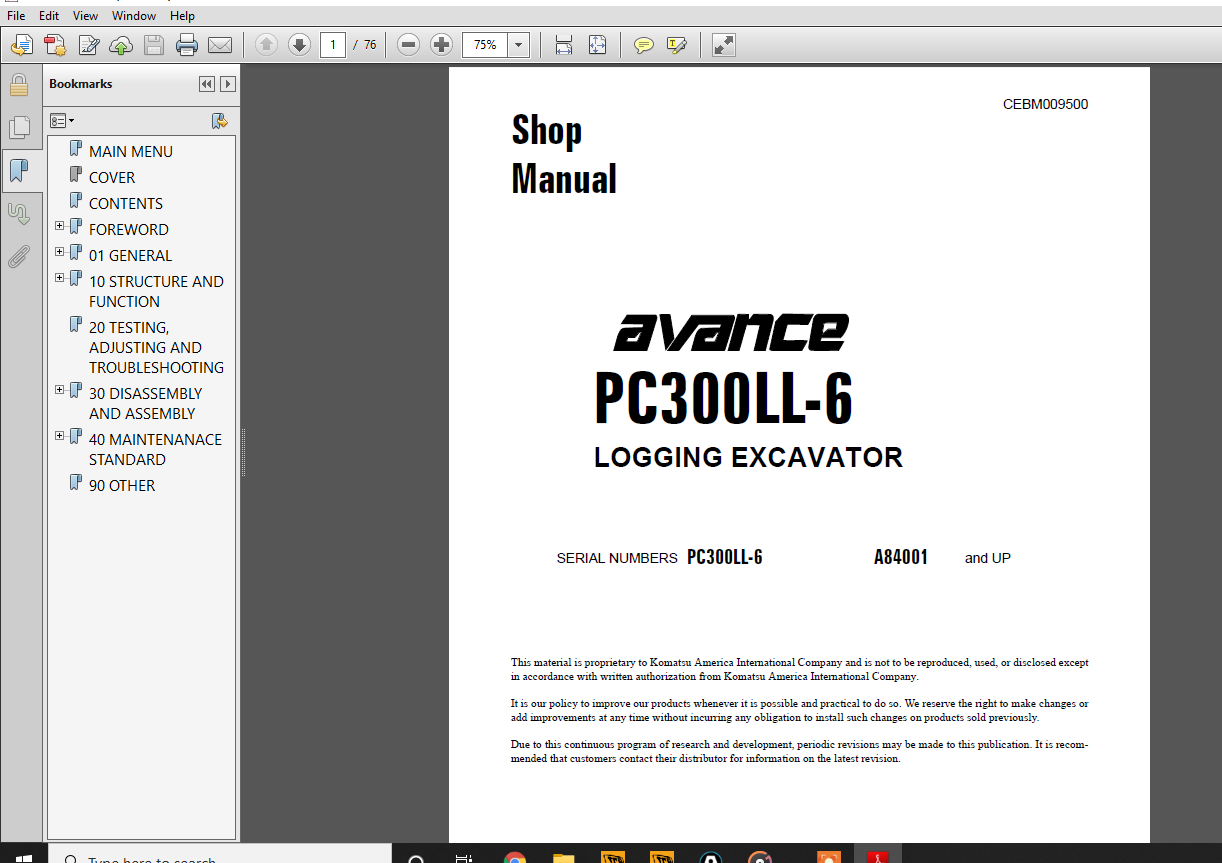The height and width of the screenshot is (863, 1222).
Task: Click the zoom percentage field showing 75%
Action: (x=485, y=45)
